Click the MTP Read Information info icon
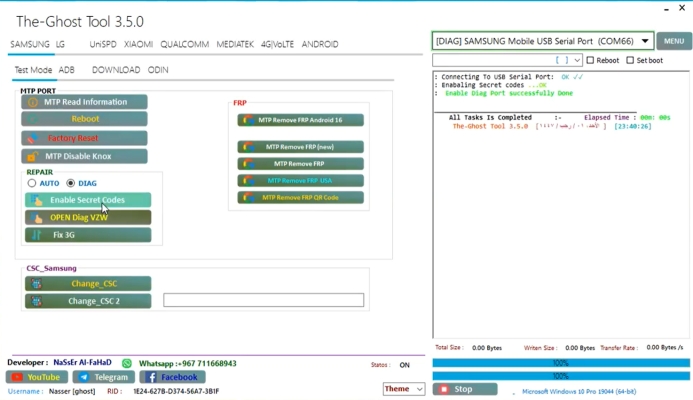693x400 pixels. tap(33, 102)
